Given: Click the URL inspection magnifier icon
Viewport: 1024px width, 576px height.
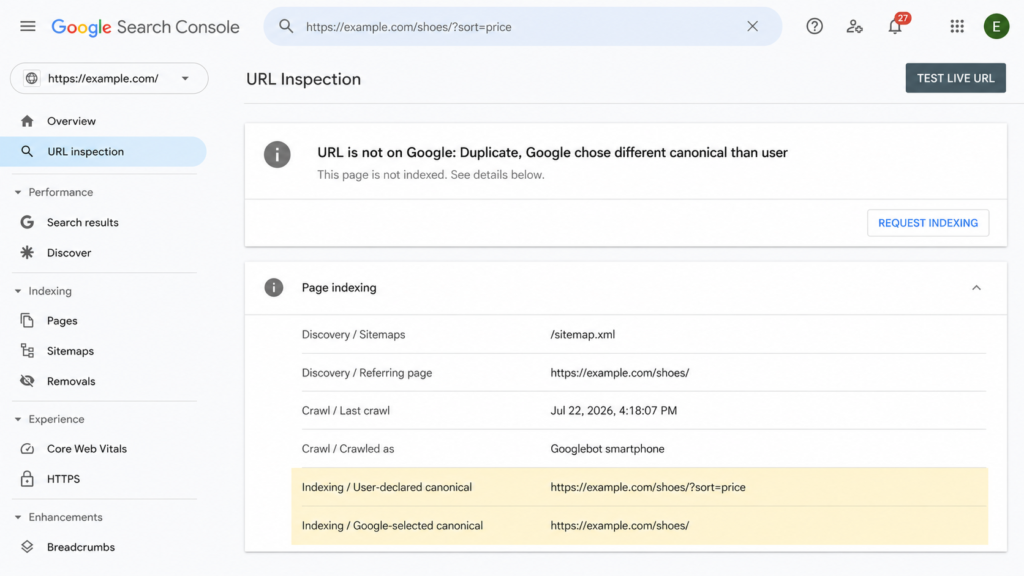Looking at the screenshot, I should pos(27,152).
